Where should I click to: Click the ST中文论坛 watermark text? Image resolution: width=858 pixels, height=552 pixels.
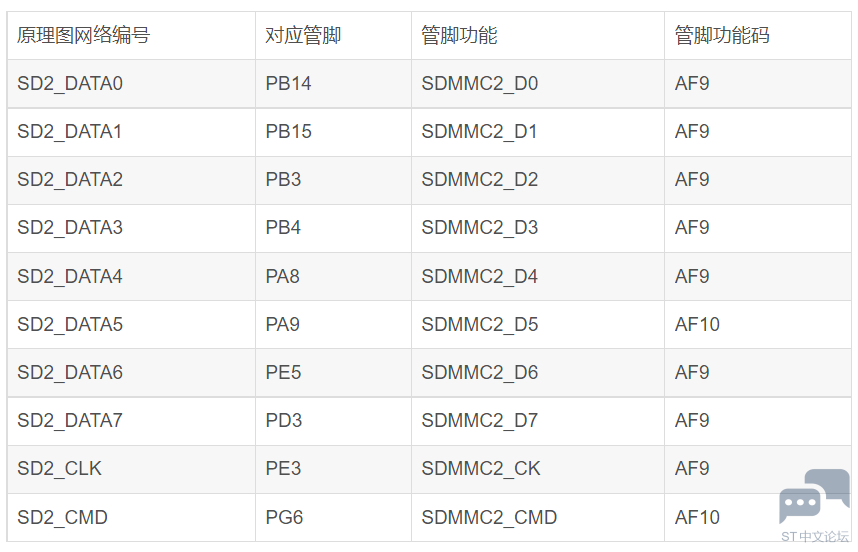(x=815, y=537)
